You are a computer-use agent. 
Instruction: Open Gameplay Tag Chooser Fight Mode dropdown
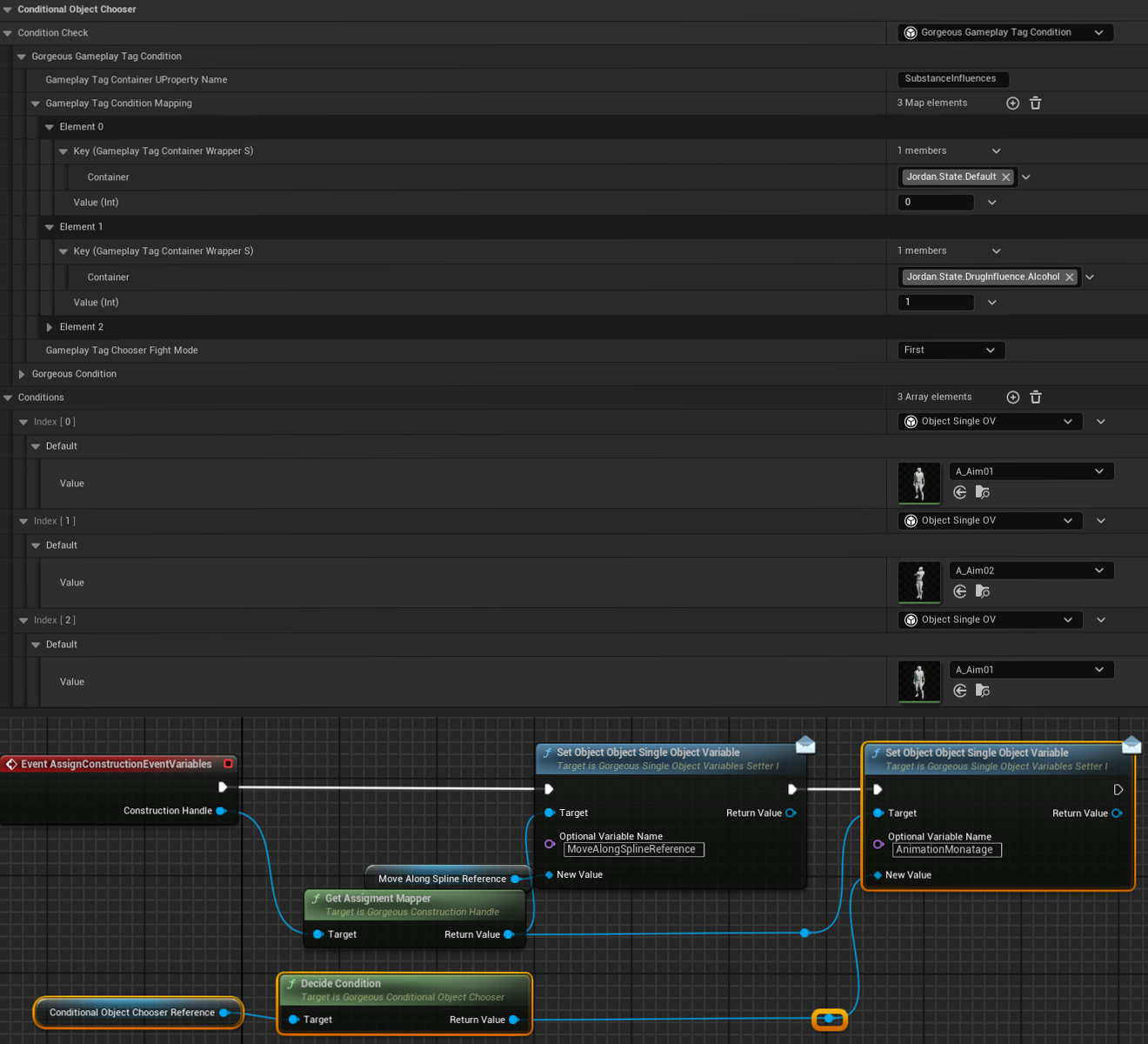click(x=950, y=351)
